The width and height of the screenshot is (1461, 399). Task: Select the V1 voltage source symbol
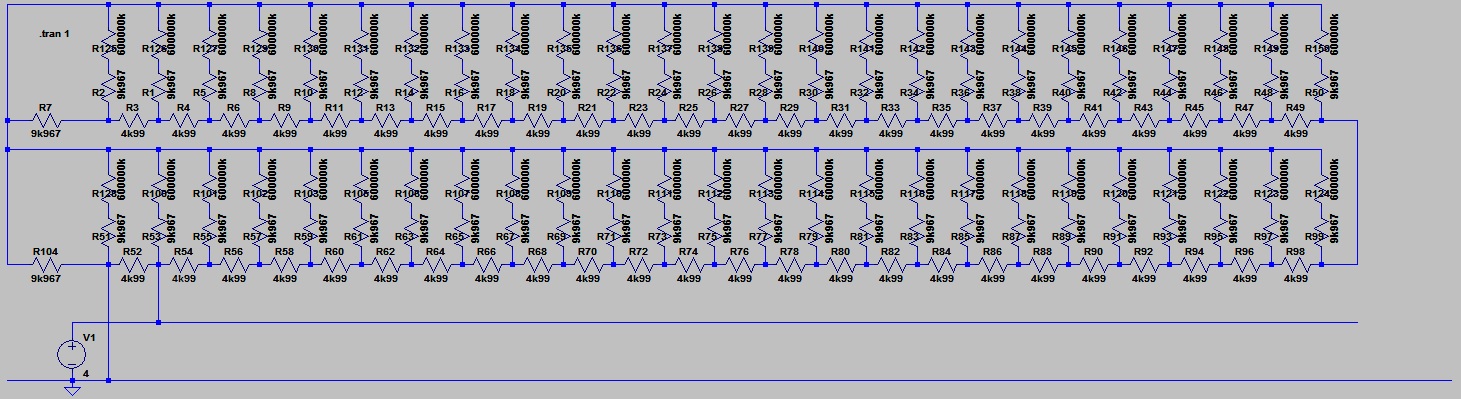(x=72, y=354)
